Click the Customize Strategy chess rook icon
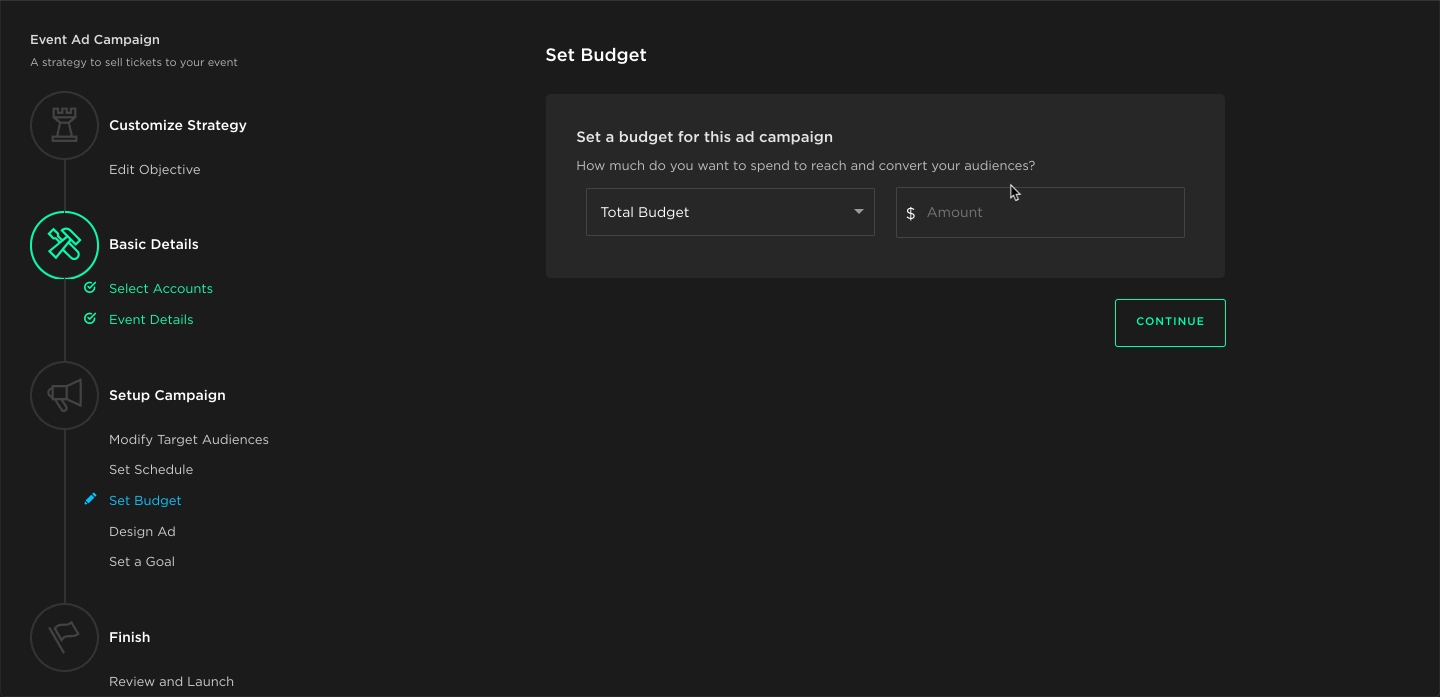The width and height of the screenshot is (1440, 697). coord(65,125)
